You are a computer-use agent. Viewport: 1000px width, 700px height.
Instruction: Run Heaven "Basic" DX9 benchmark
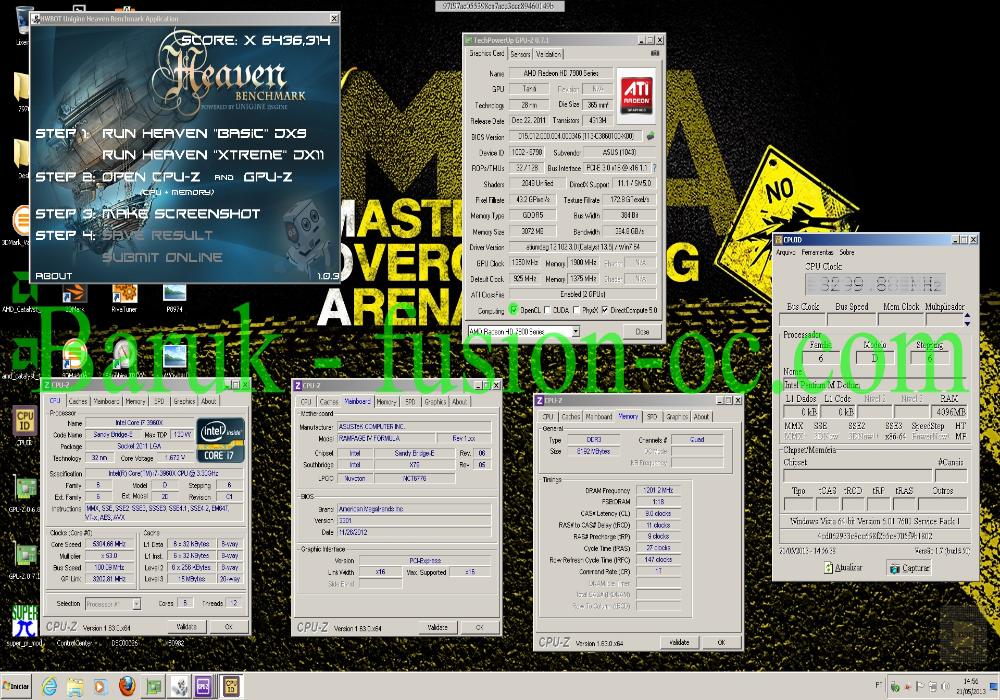pyautogui.click(x=204, y=133)
